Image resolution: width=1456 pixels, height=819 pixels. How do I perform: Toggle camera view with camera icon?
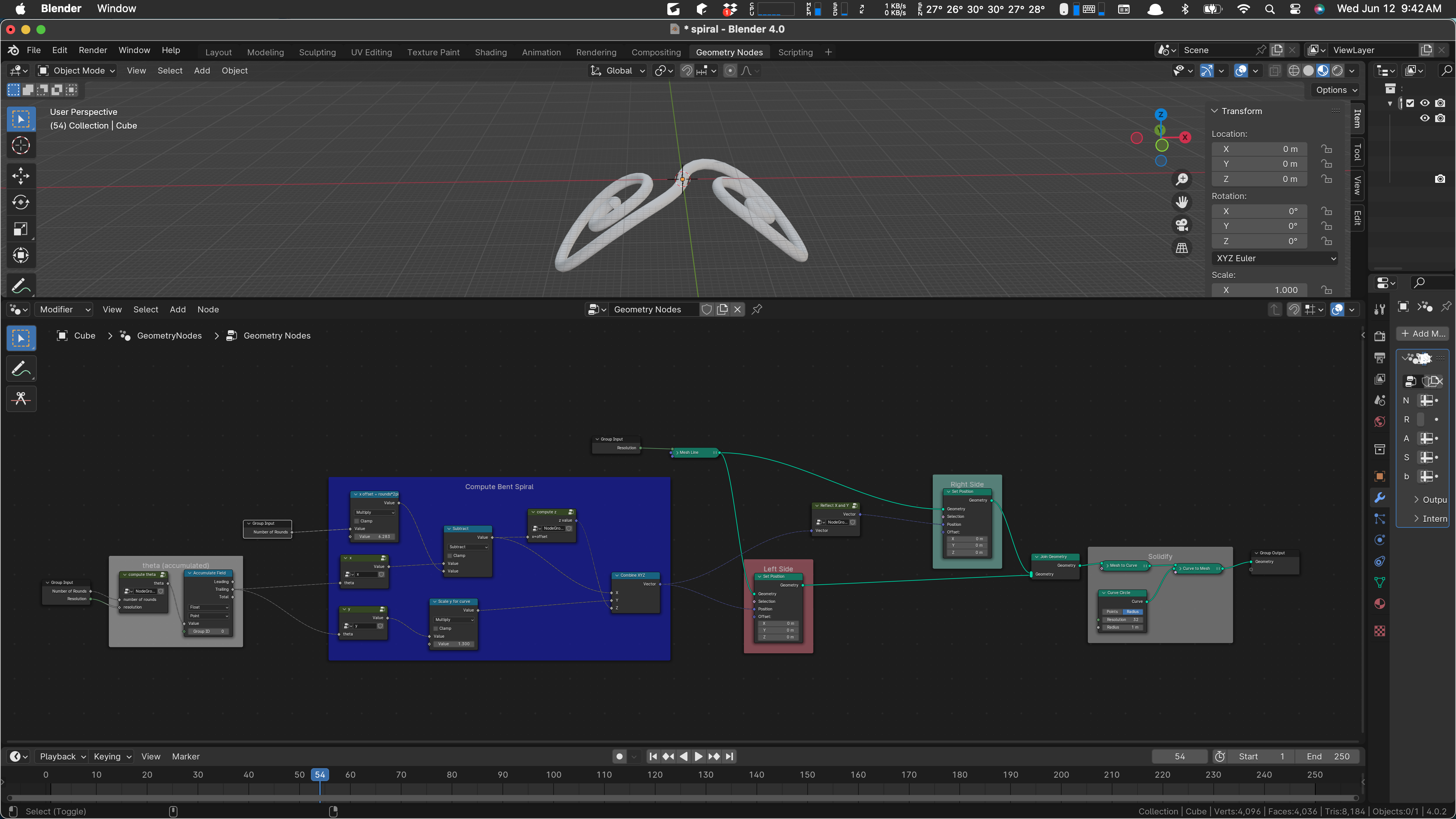click(1182, 225)
